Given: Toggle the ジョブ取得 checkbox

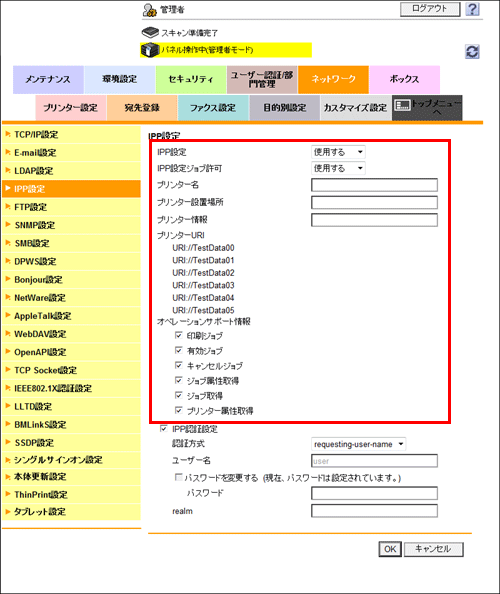Looking at the screenshot, I should tap(179, 395).
